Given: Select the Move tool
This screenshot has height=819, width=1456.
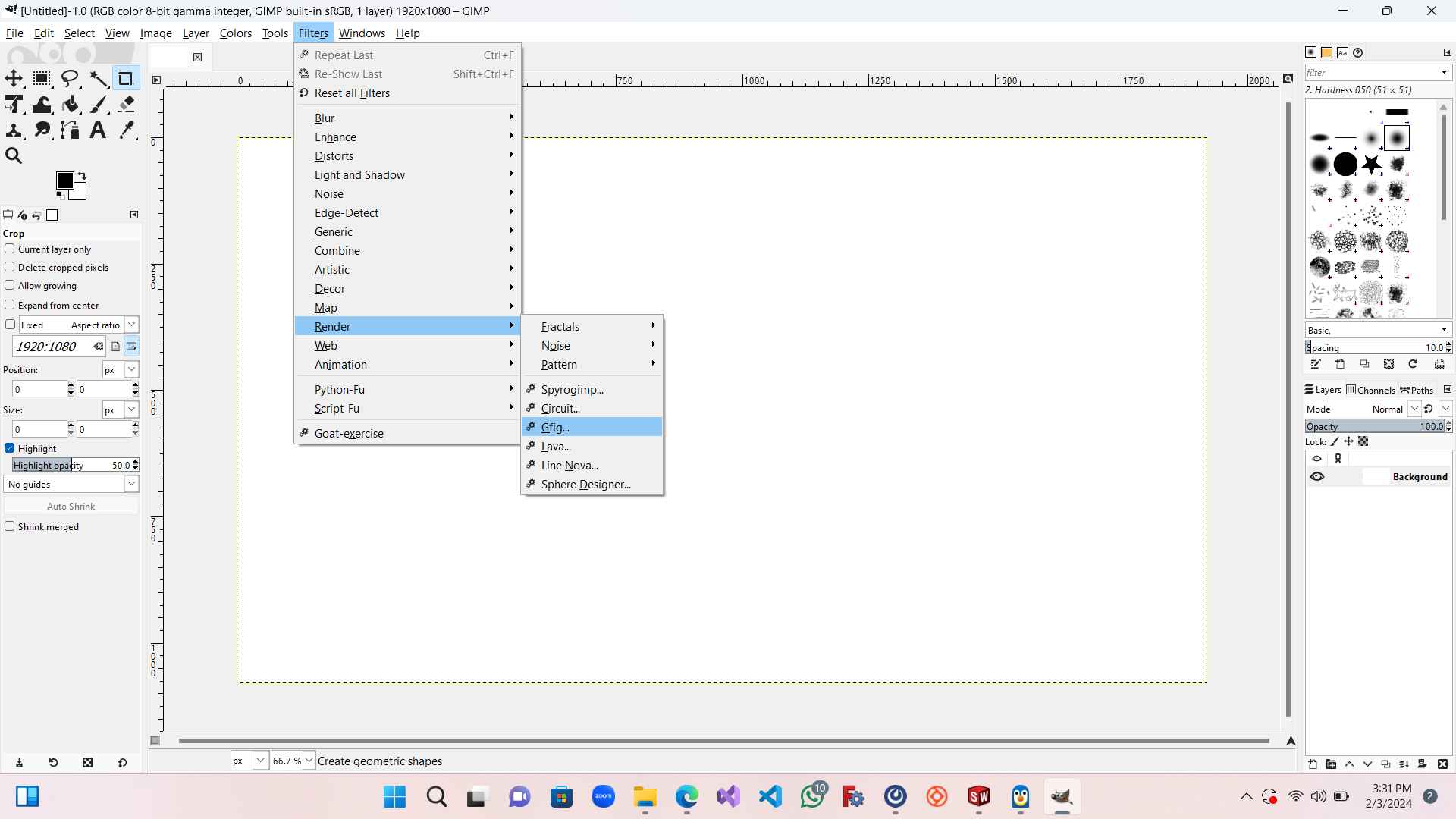Looking at the screenshot, I should [x=14, y=79].
